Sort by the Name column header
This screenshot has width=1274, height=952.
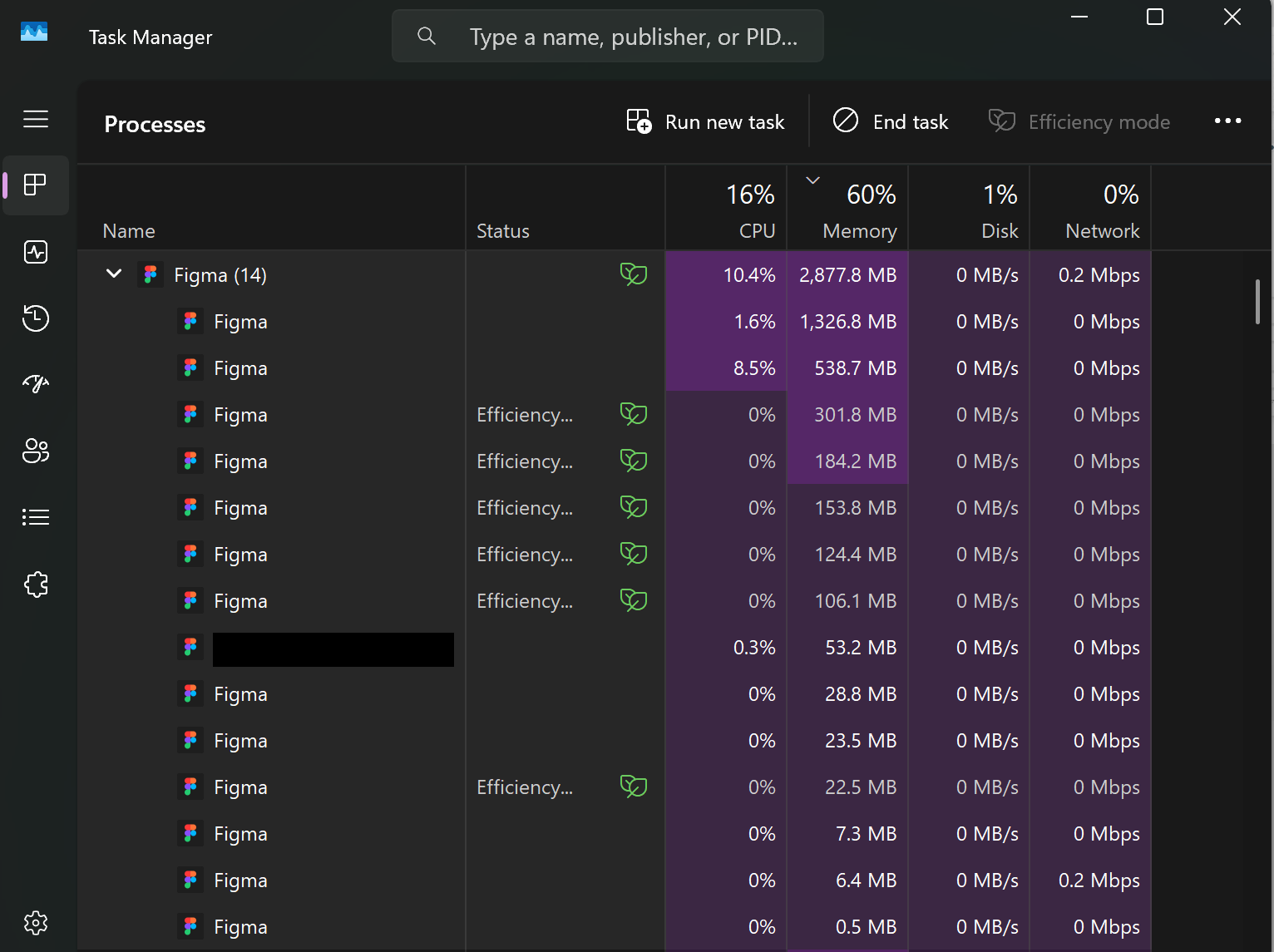(x=271, y=208)
